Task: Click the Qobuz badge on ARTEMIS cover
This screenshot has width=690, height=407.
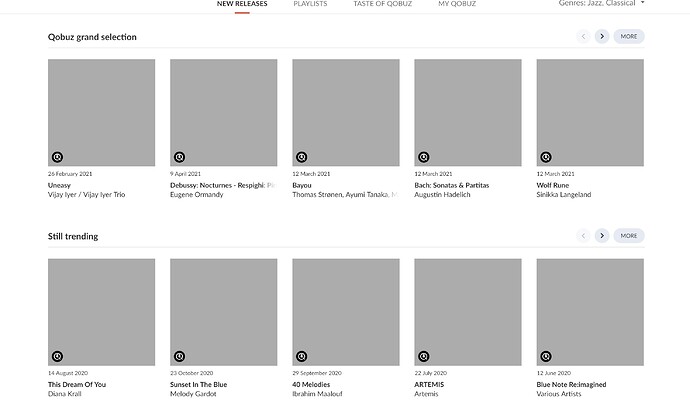Action: [423, 356]
